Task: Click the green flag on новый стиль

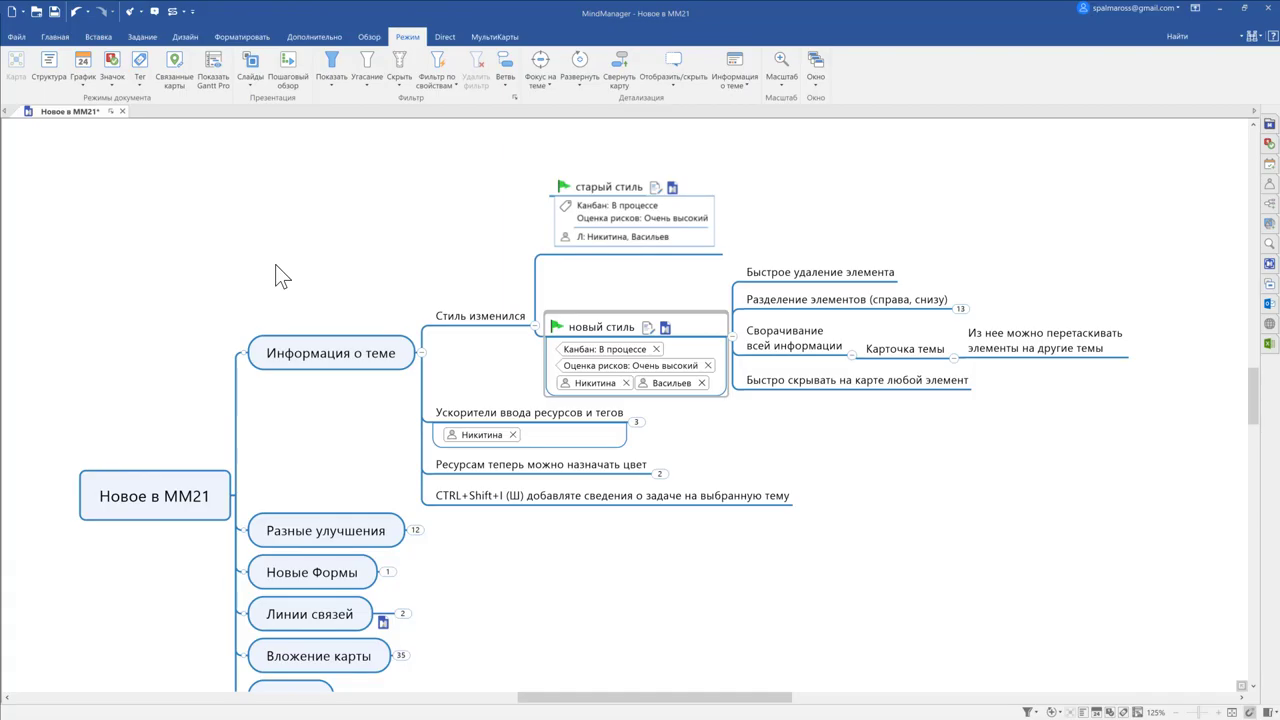Action: click(x=557, y=326)
